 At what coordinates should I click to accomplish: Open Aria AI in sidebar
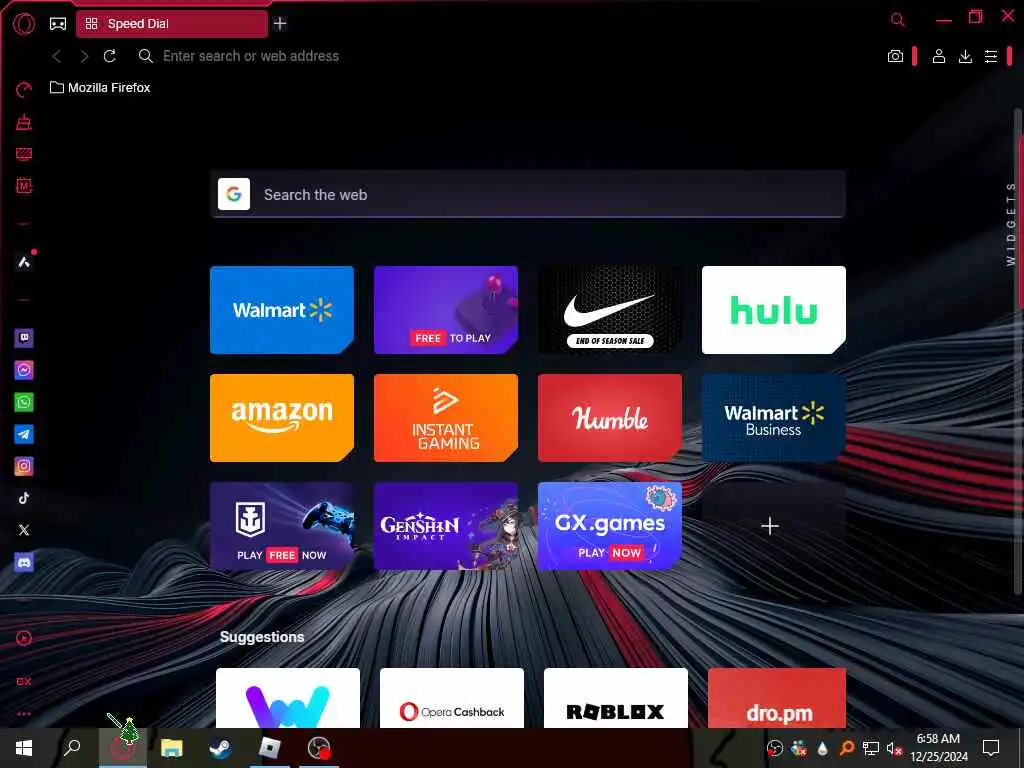[24, 262]
